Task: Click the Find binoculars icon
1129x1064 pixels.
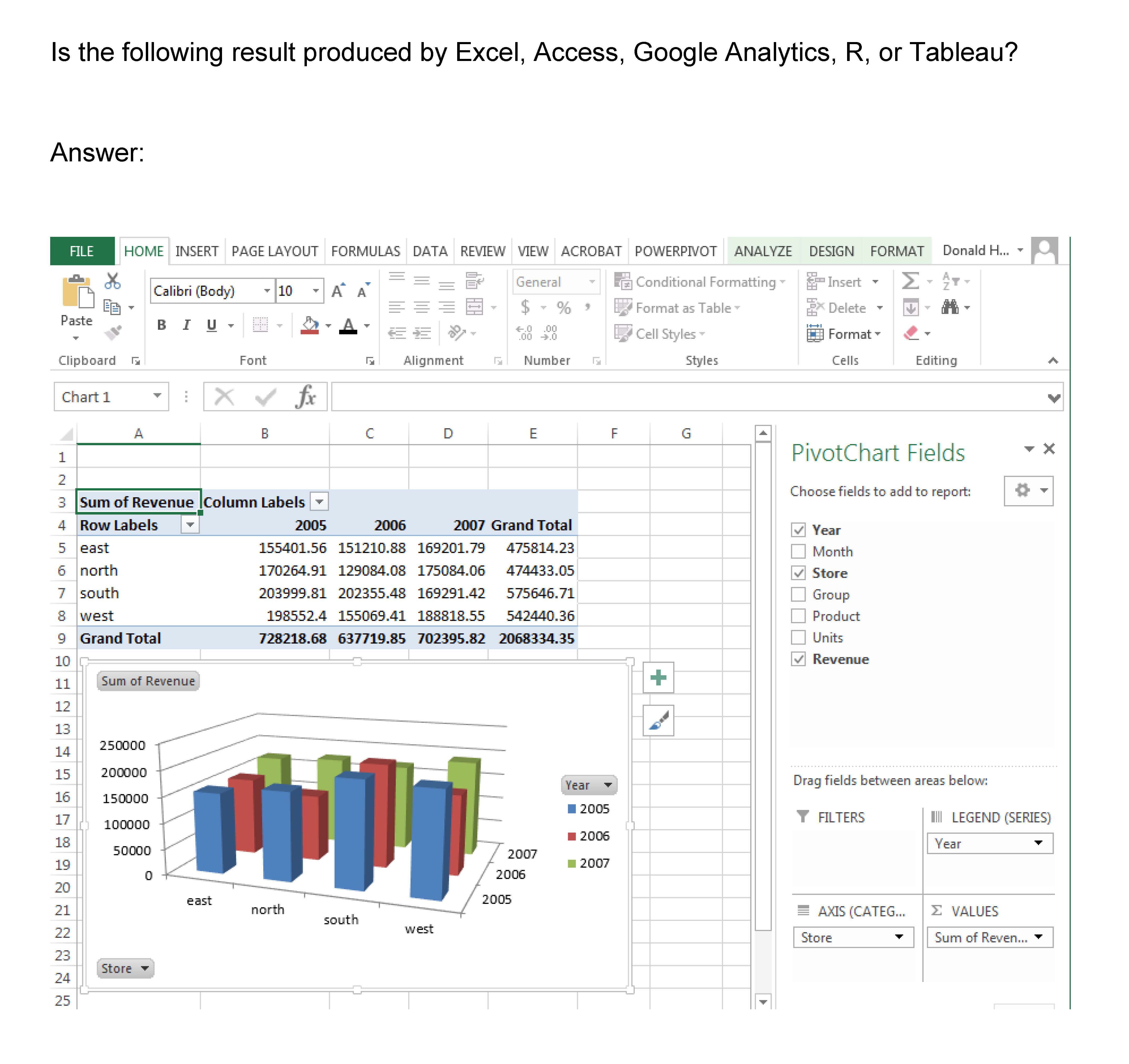Action: [x=950, y=307]
